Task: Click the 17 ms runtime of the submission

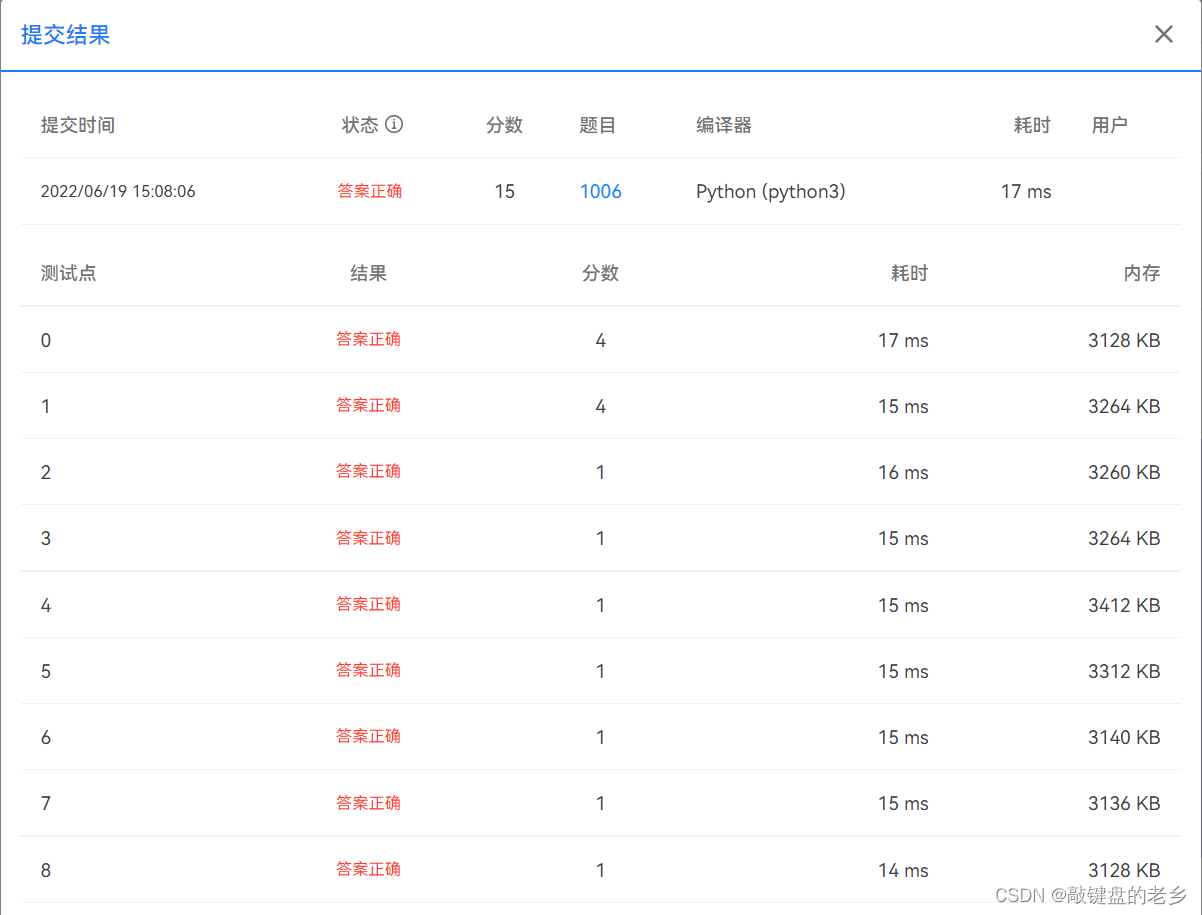Action: point(1026,191)
